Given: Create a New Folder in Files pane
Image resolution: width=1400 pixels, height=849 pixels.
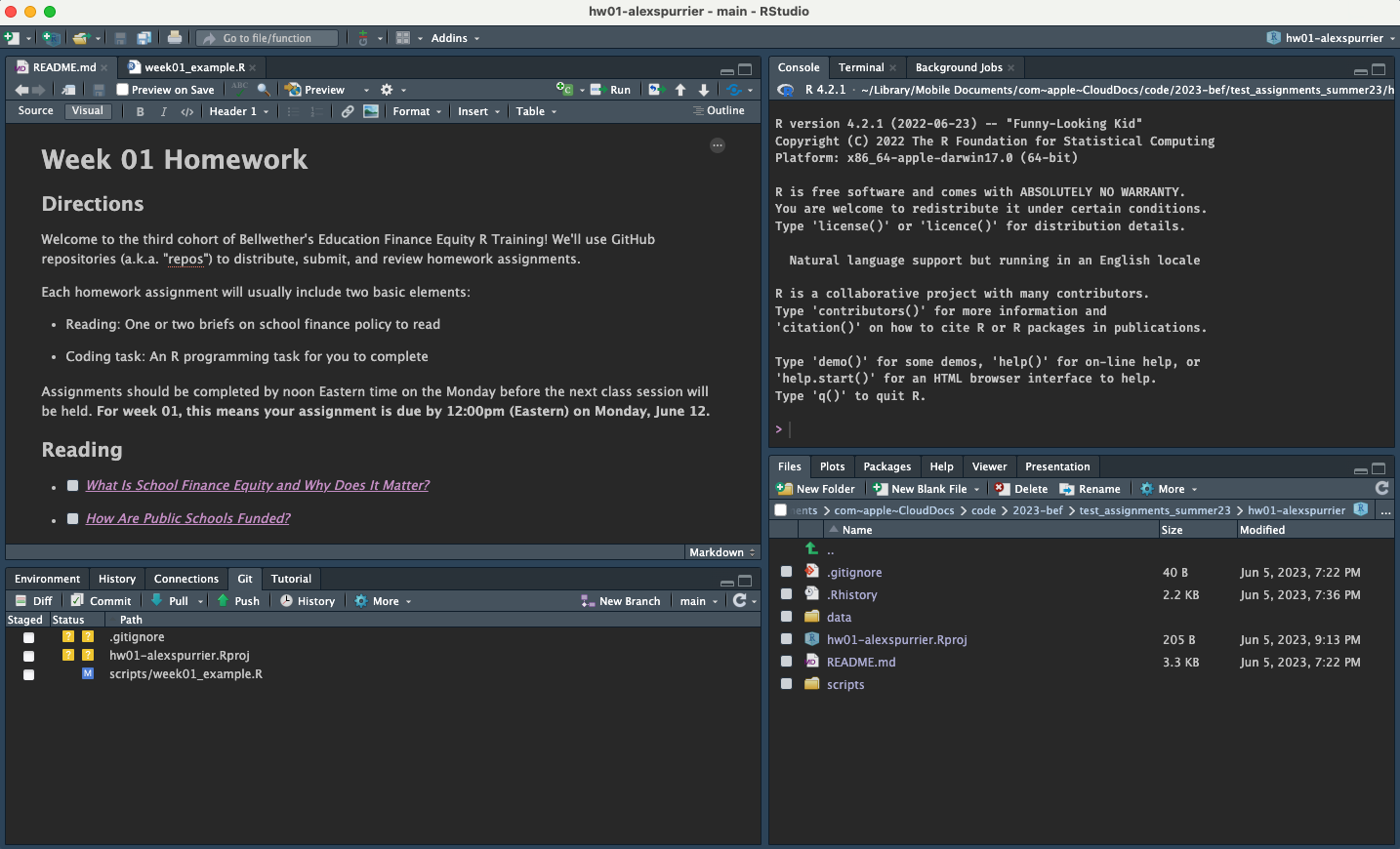Looking at the screenshot, I should click(x=815, y=489).
